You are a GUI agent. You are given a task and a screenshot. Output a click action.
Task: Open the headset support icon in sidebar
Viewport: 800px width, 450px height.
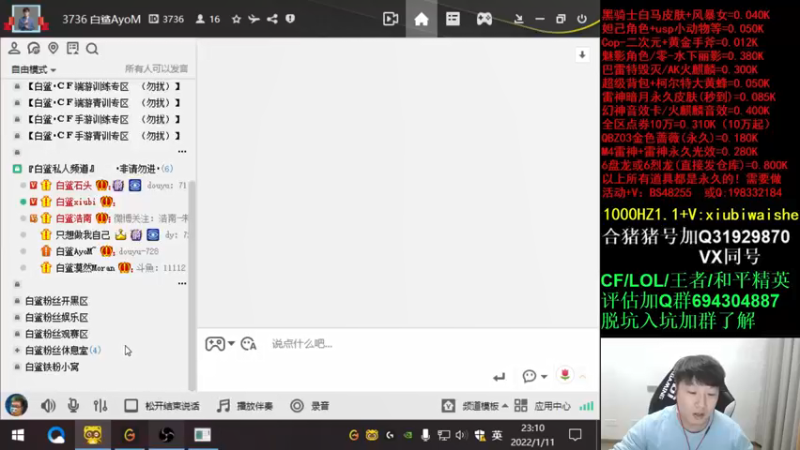tap(34, 48)
